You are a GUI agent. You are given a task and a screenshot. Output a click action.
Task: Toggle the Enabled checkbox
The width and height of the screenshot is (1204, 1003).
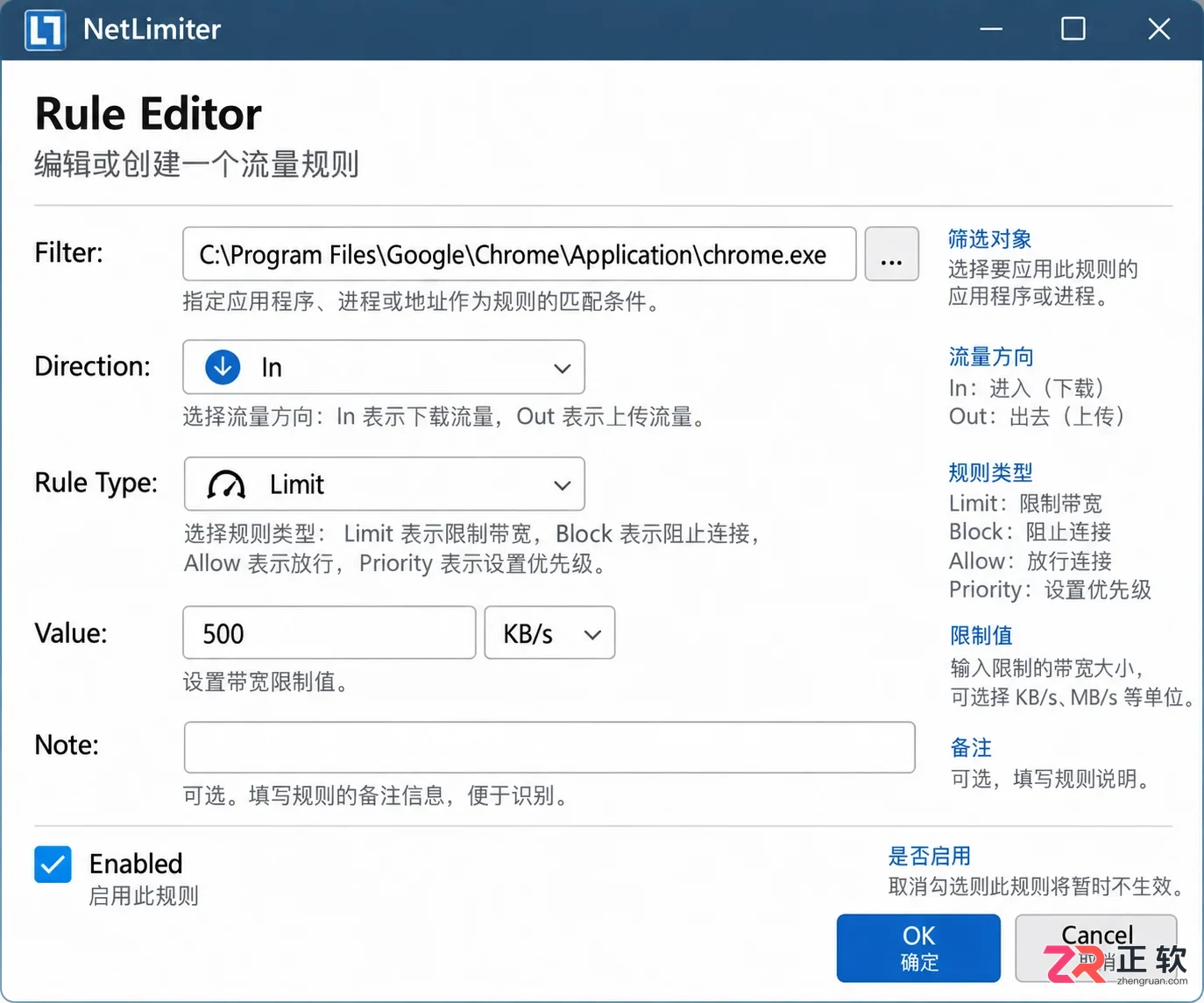tap(53, 865)
